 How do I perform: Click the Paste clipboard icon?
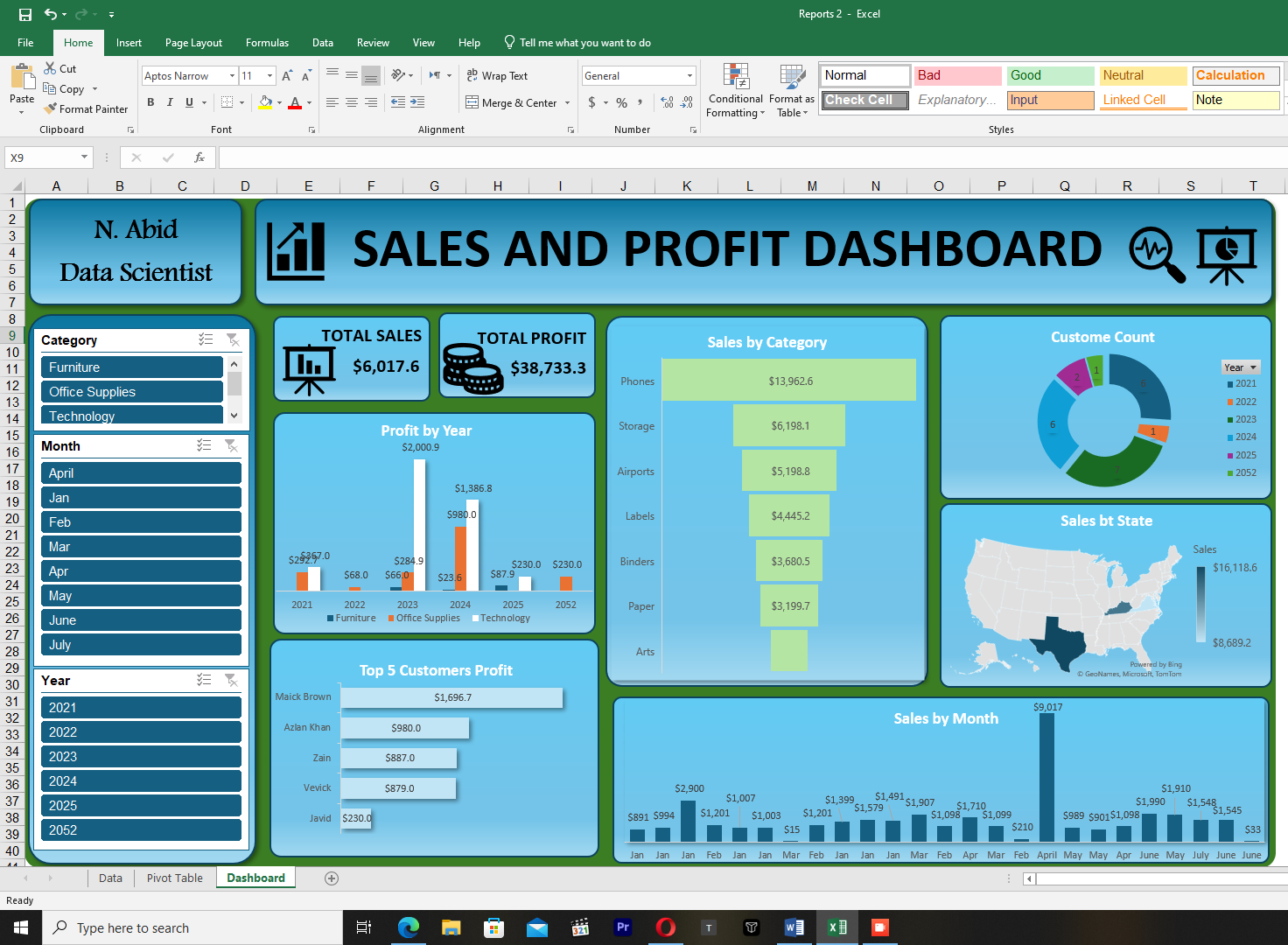[22, 77]
